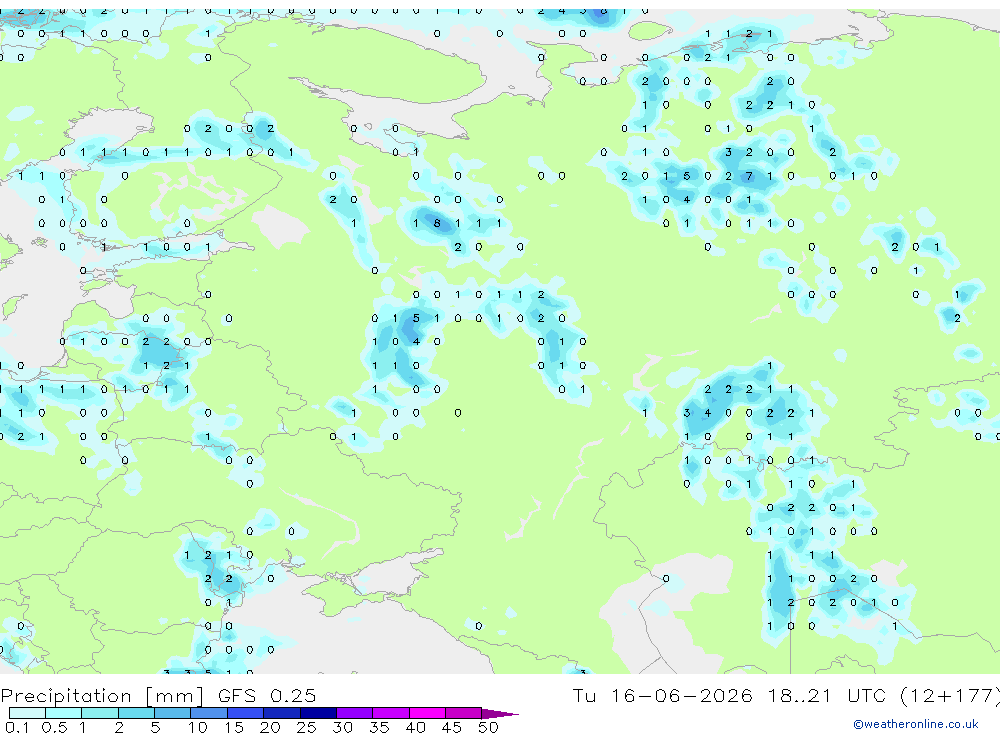Click the "18..21 UTC" time range text

pos(828,695)
